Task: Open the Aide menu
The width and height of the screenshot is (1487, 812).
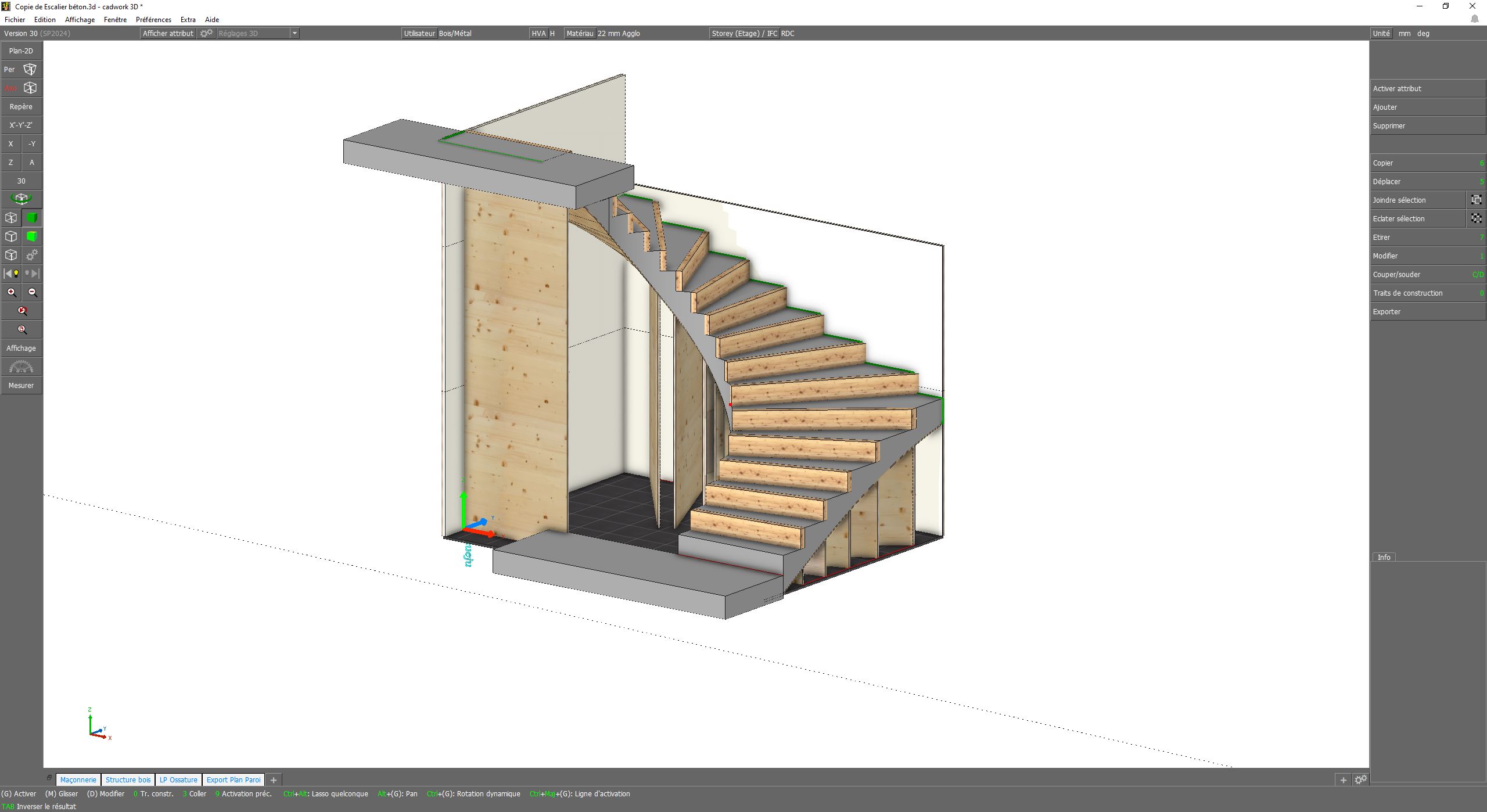Action: (x=212, y=20)
